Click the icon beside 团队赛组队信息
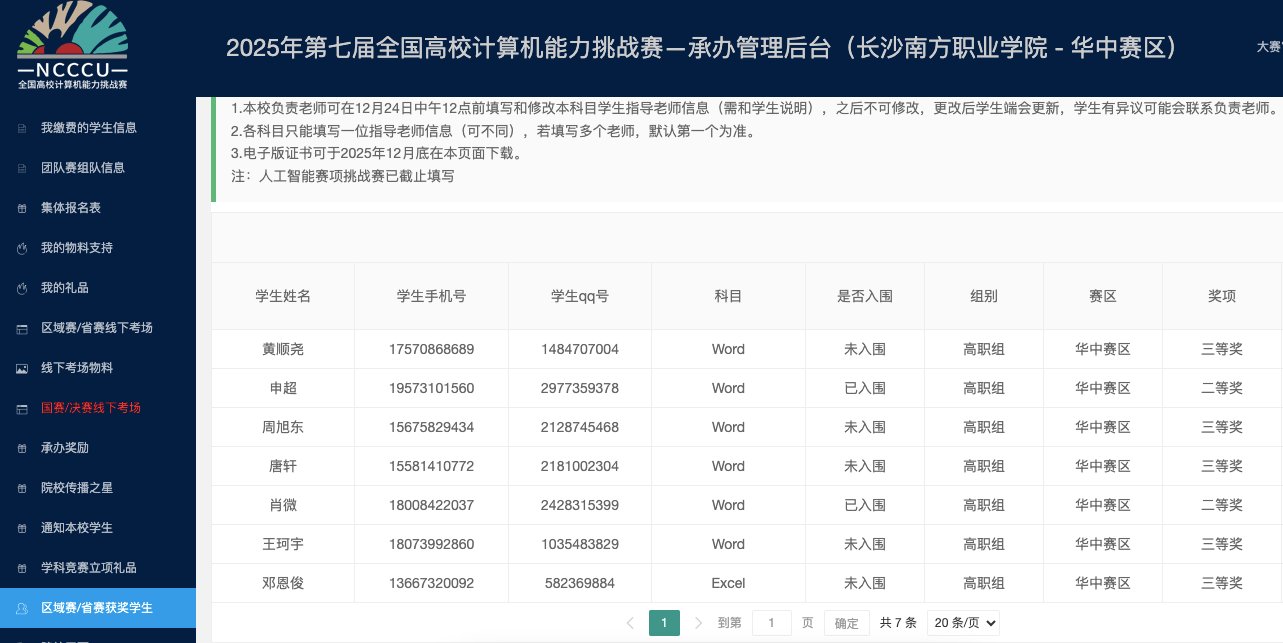 coord(22,168)
